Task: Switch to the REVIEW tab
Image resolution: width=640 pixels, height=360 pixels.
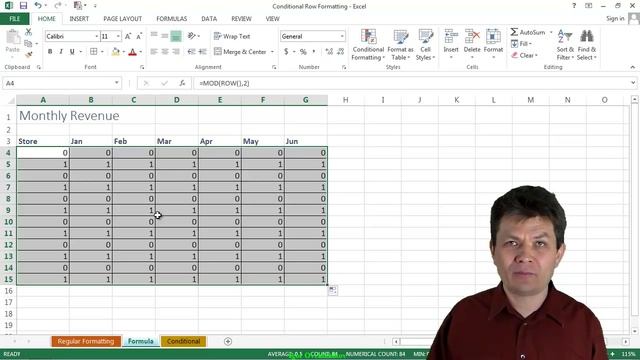Action: (x=241, y=19)
